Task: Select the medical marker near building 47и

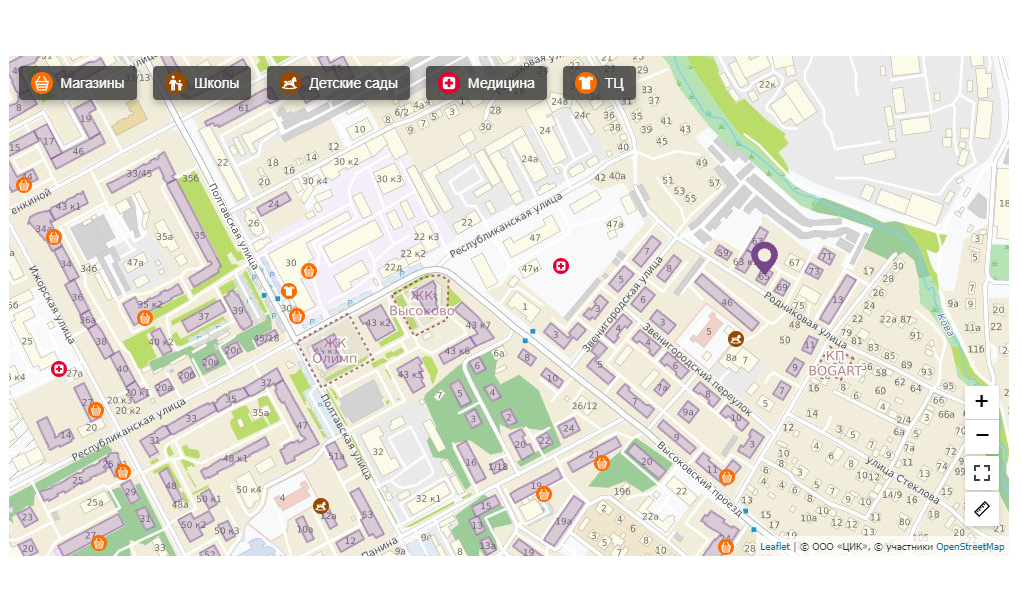Action: click(x=561, y=266)
